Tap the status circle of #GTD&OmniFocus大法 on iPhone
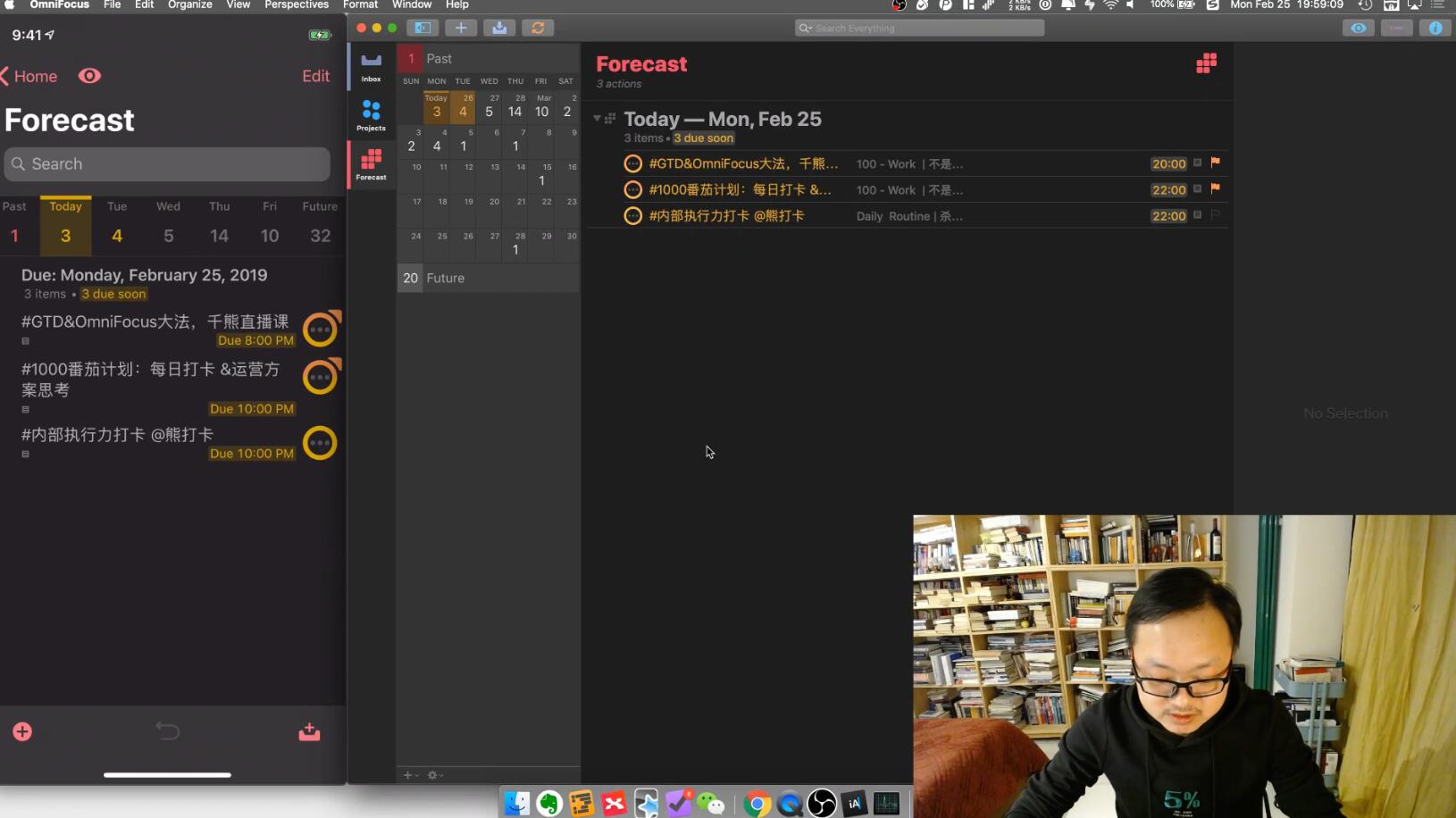Screen dimensions: 1456x818 [x=321, y=330]
